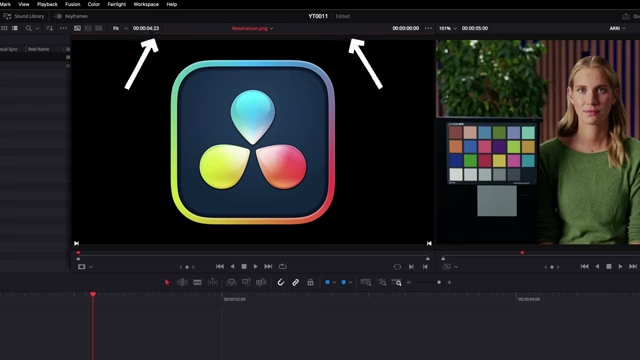Toggle Position Lock padlock icon
Screen dimensions: 640x360
(310, 282)
